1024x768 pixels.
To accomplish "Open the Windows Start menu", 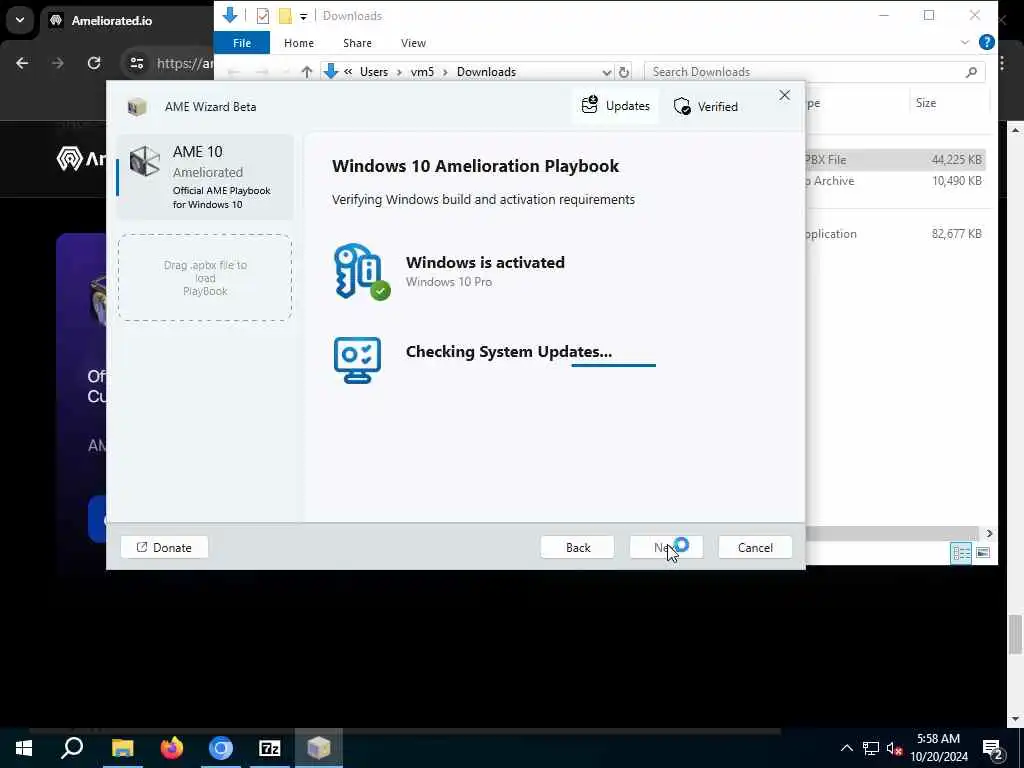I will coord(24,748).
